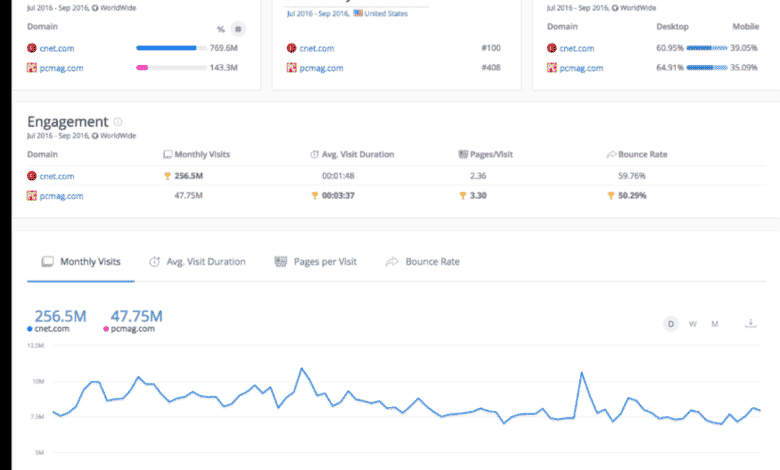Set chart granularity to monthly (M)
Image resolution: width=780 pixels, height=470 pixels.
(714, 324)
